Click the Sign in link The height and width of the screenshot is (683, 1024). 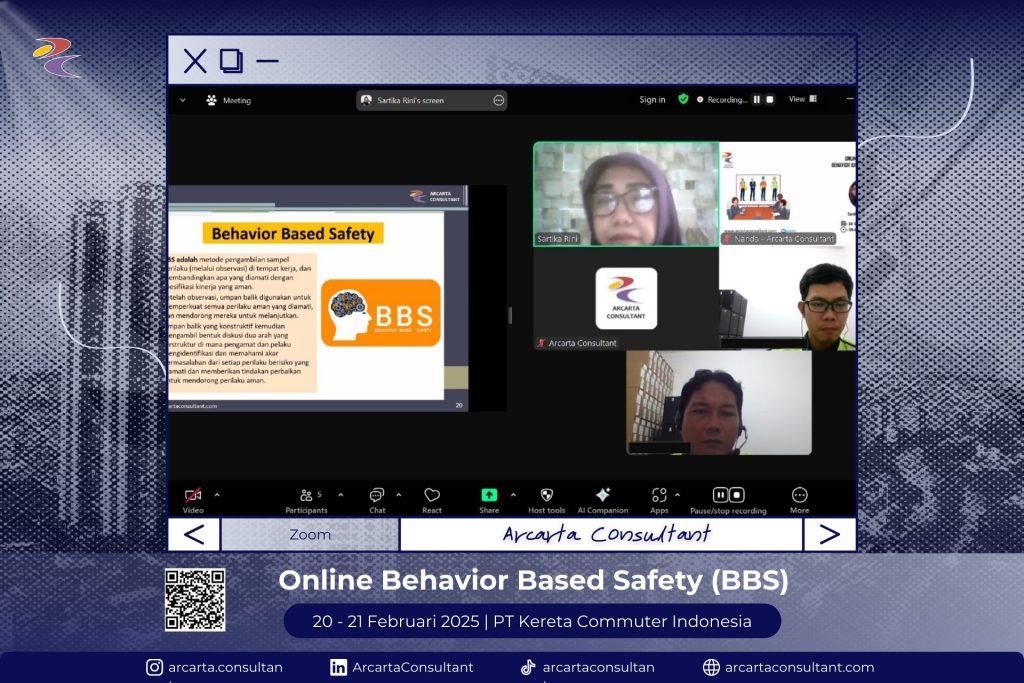652,100
